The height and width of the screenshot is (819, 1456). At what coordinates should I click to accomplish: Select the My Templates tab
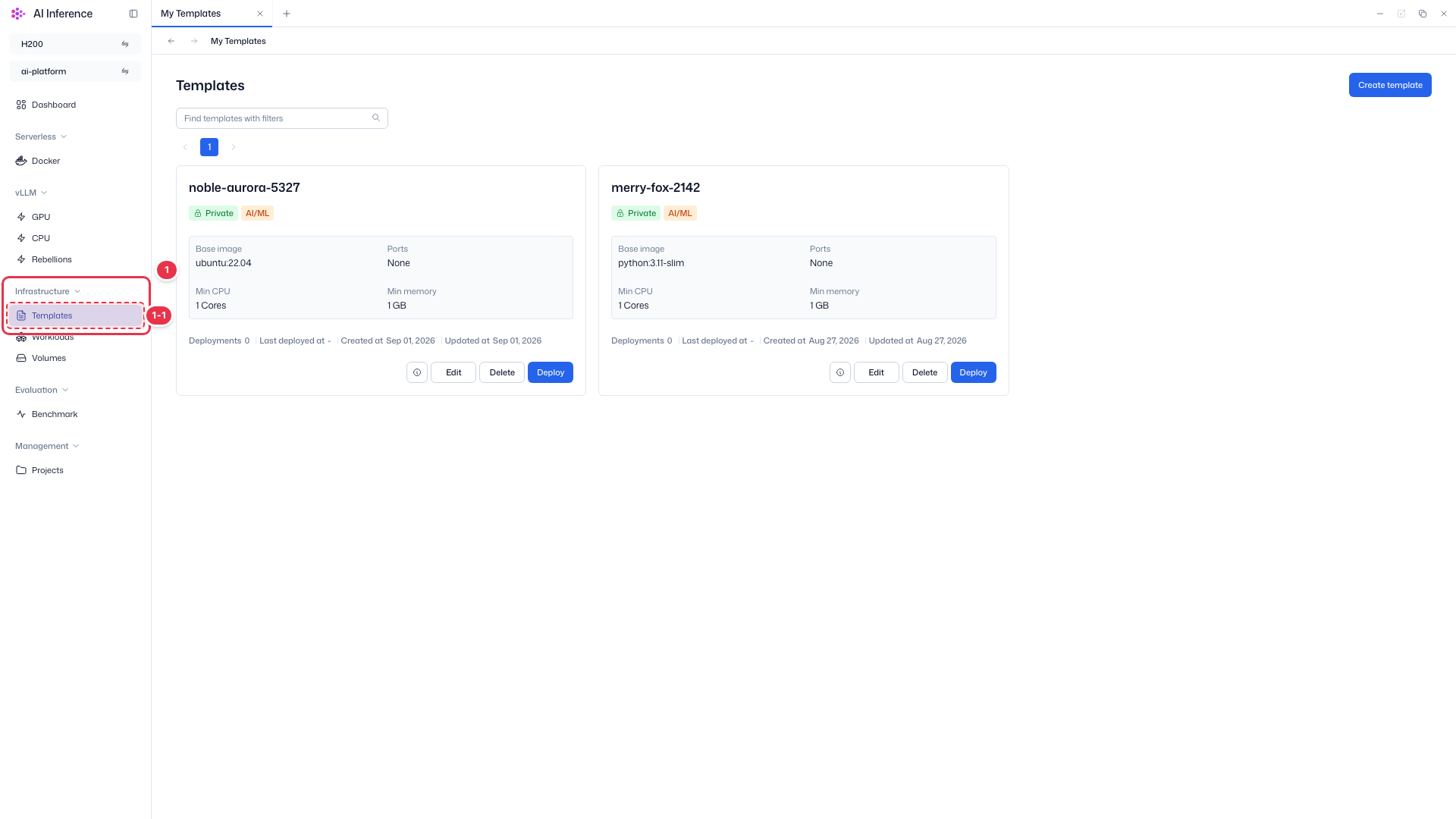(x=211, y=14)
